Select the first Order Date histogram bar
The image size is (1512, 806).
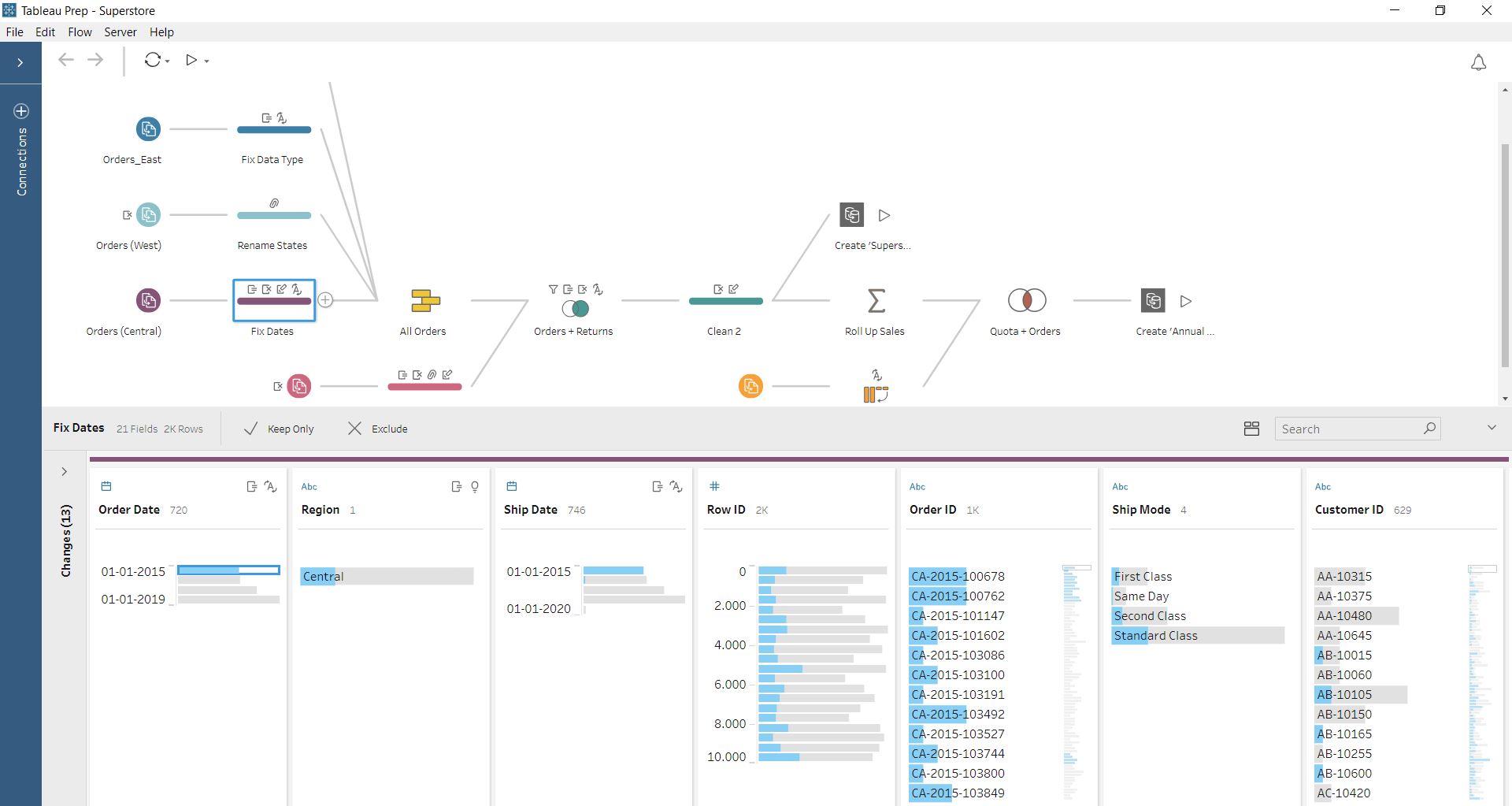coord(228,570)
